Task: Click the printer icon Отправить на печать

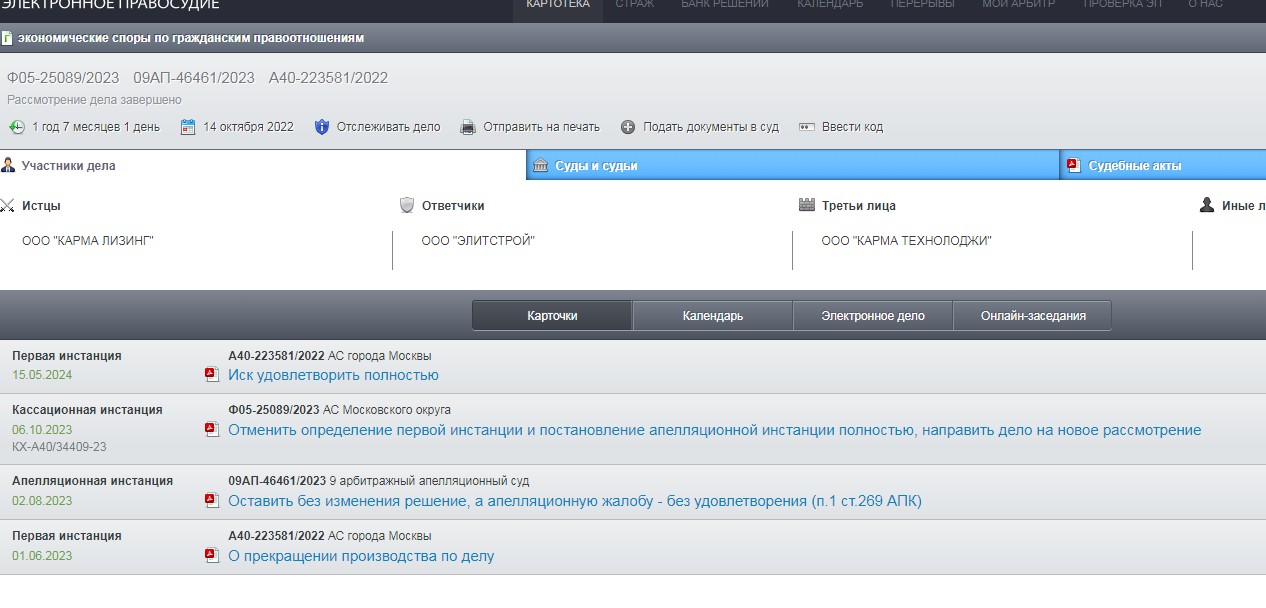Action: click(x=467, y=127)
